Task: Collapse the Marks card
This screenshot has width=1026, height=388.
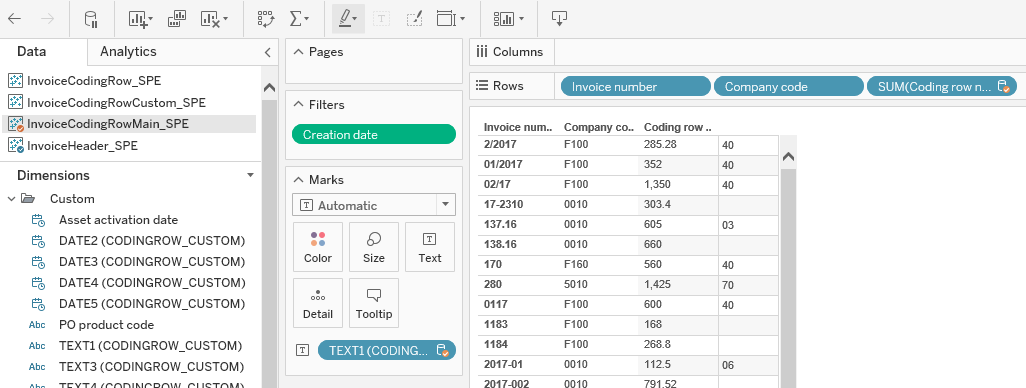Action: click(x=298, y=180)
